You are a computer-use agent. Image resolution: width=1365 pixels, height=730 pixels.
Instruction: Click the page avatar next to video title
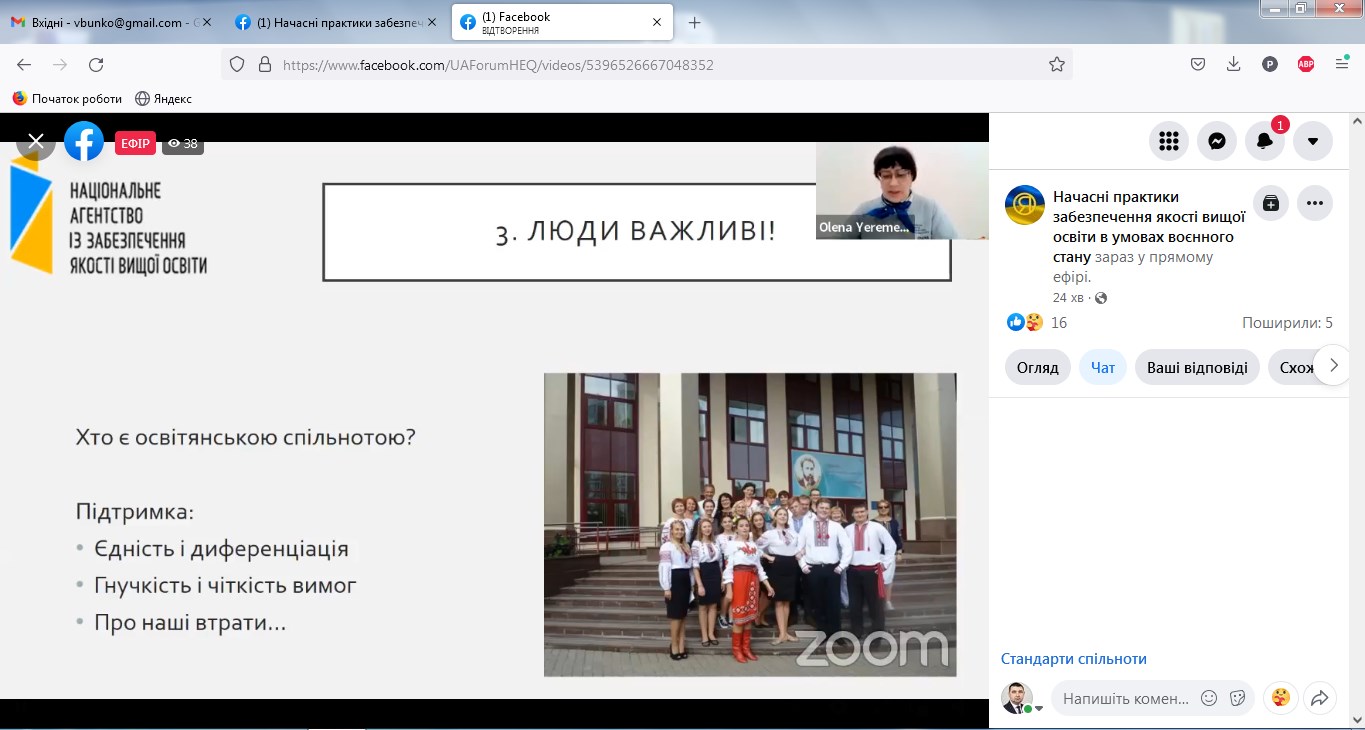(x=1025, y=205)
